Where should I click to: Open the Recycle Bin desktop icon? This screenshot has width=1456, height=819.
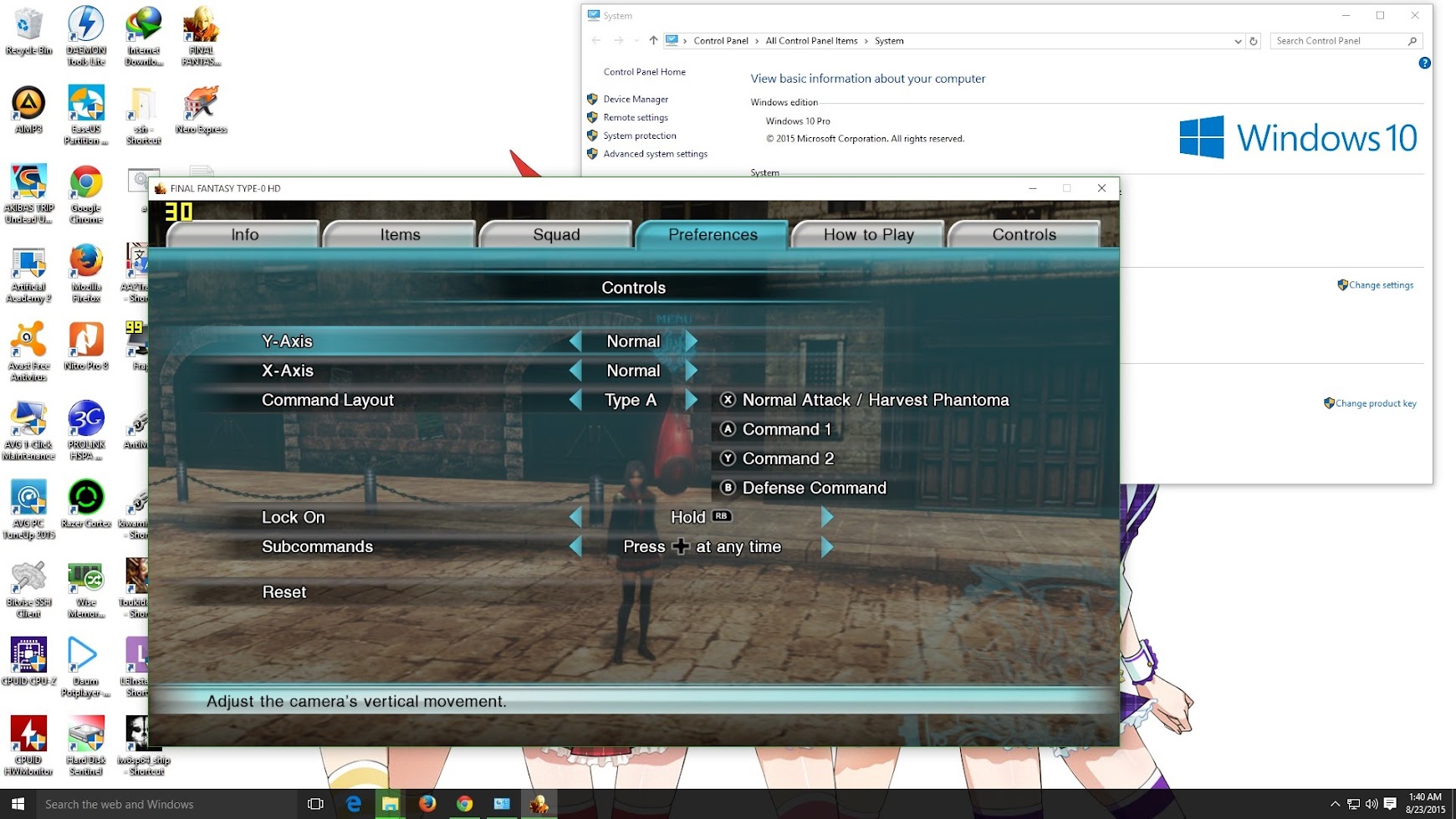pyautogui.click(x=28, y=32)
